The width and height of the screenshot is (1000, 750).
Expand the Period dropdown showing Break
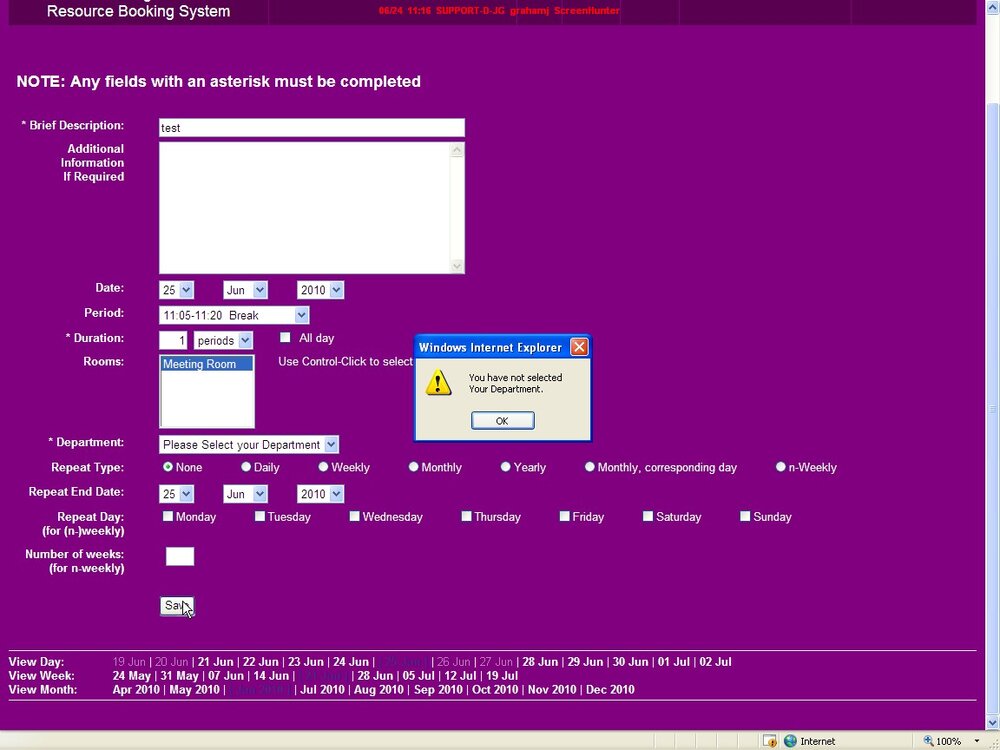click(234, 315)
